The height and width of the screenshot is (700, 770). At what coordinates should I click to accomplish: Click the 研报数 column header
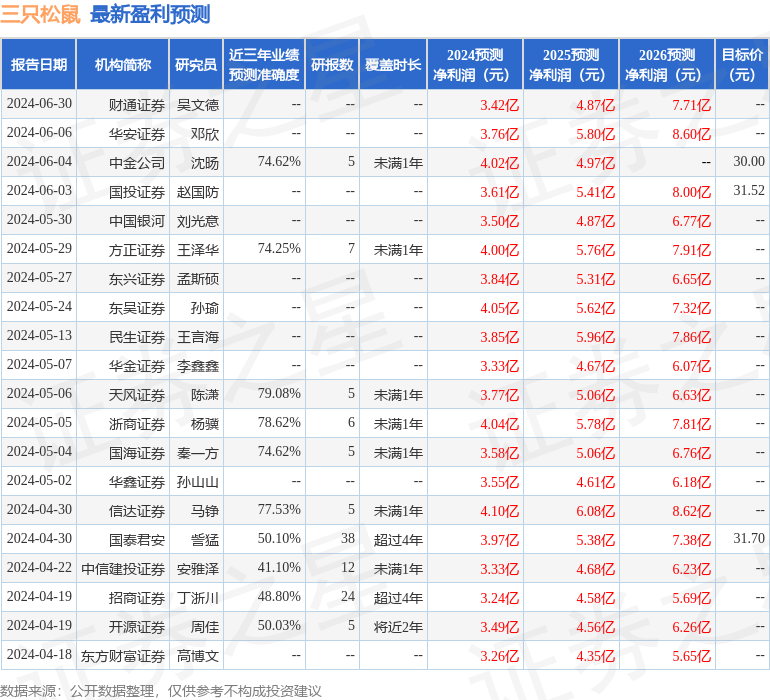pyautogui.click(x=332, y=64)
